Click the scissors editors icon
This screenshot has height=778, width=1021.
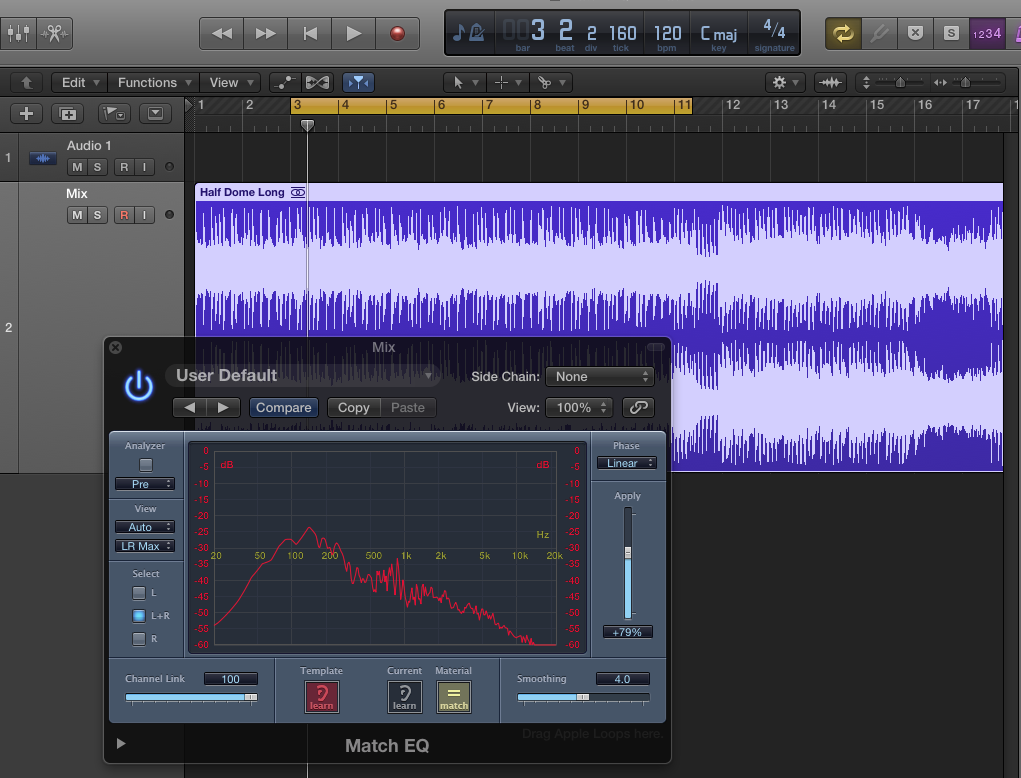(x=54, y=33)
